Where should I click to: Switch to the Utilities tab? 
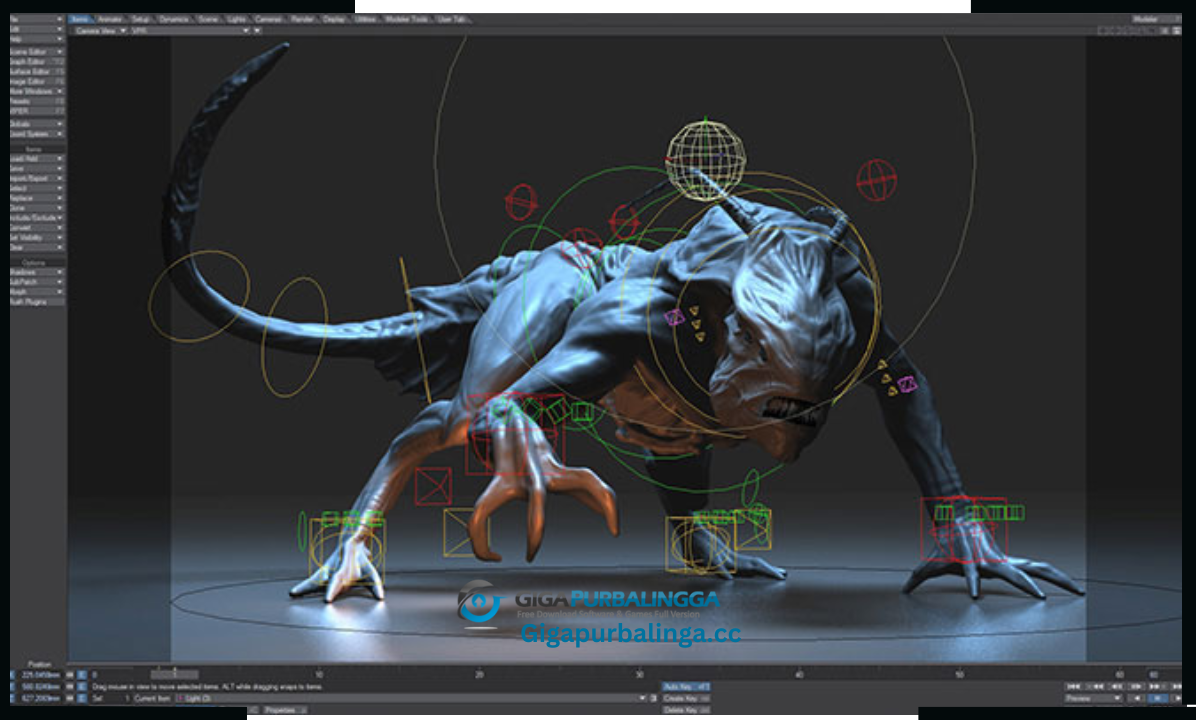click(x=367, y=19)
